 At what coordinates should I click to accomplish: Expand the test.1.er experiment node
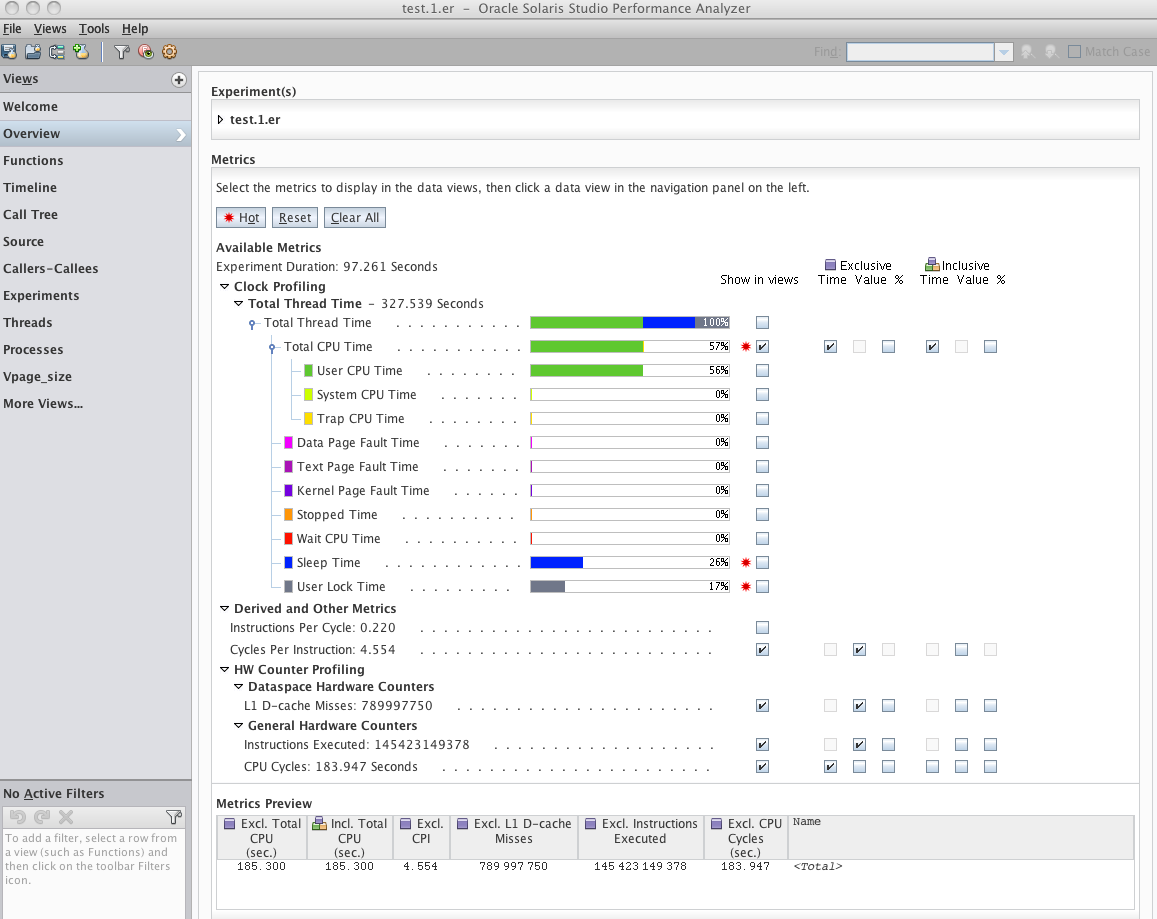point(220,120)
